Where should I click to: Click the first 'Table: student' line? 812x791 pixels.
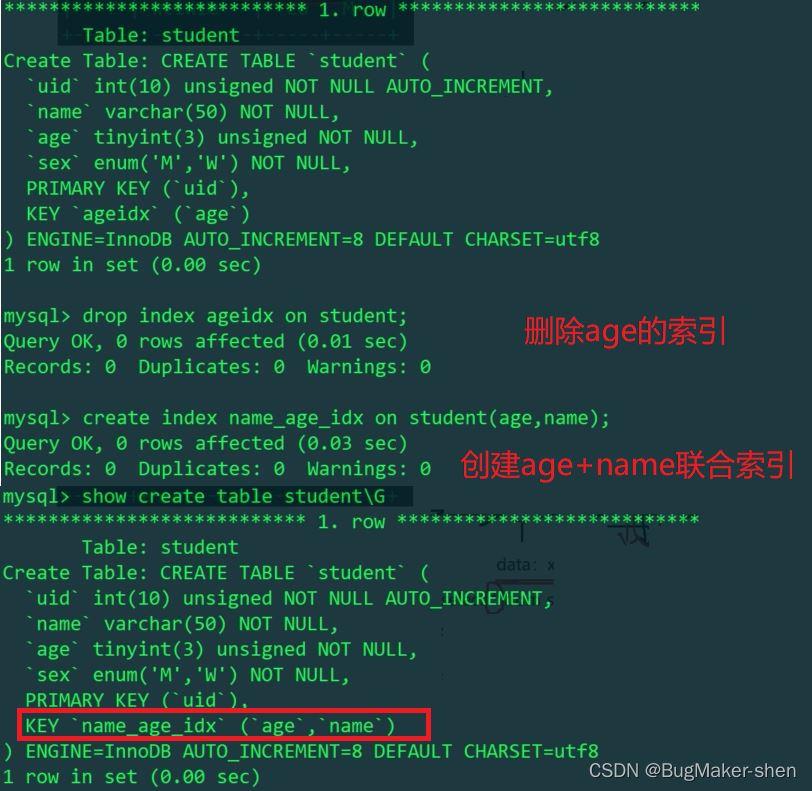click(161, 35)
